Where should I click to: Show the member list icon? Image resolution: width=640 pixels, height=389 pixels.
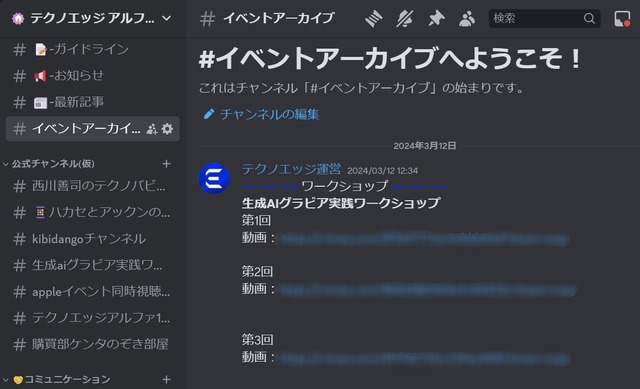coord(467,18)
